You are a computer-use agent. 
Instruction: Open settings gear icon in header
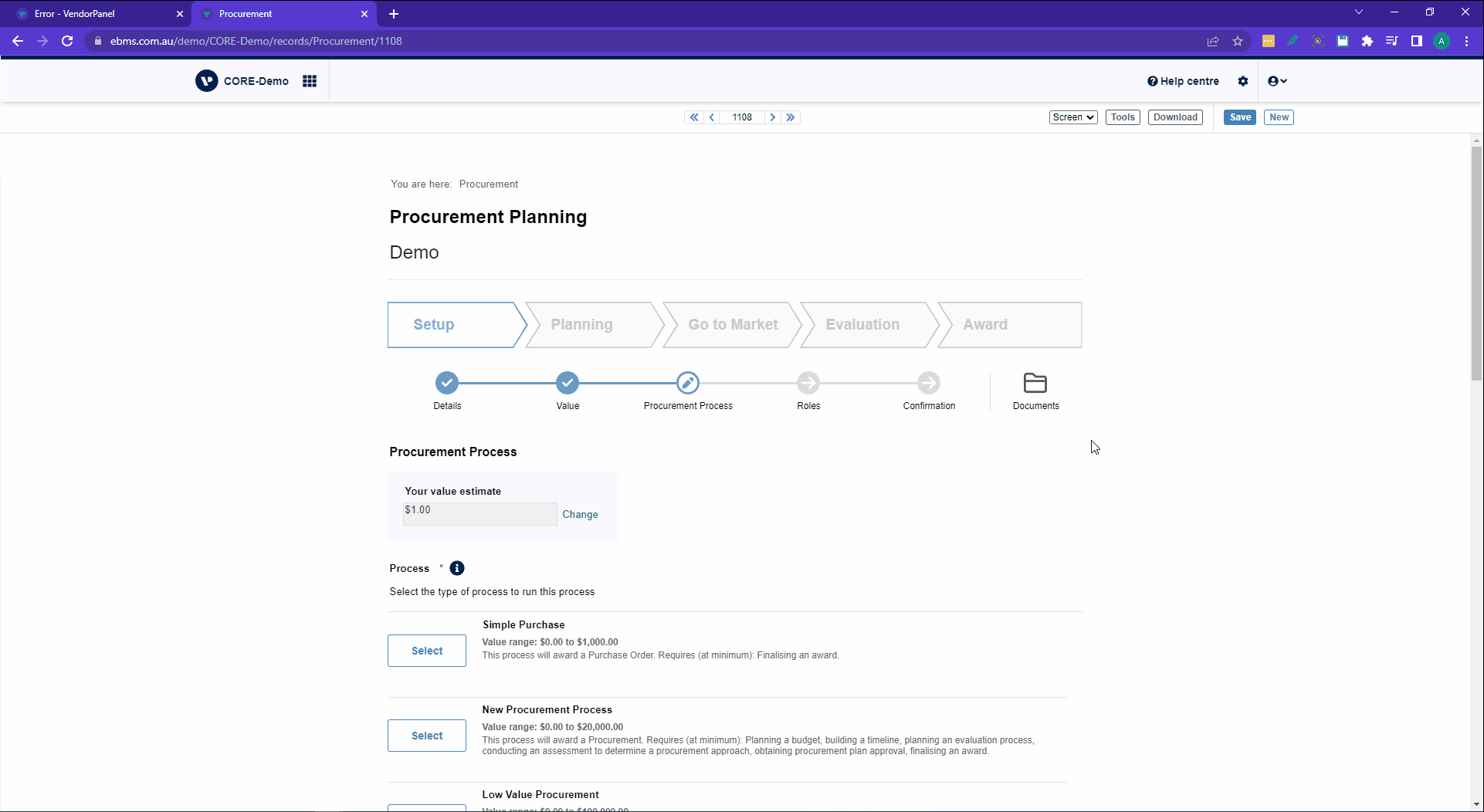1243,81
